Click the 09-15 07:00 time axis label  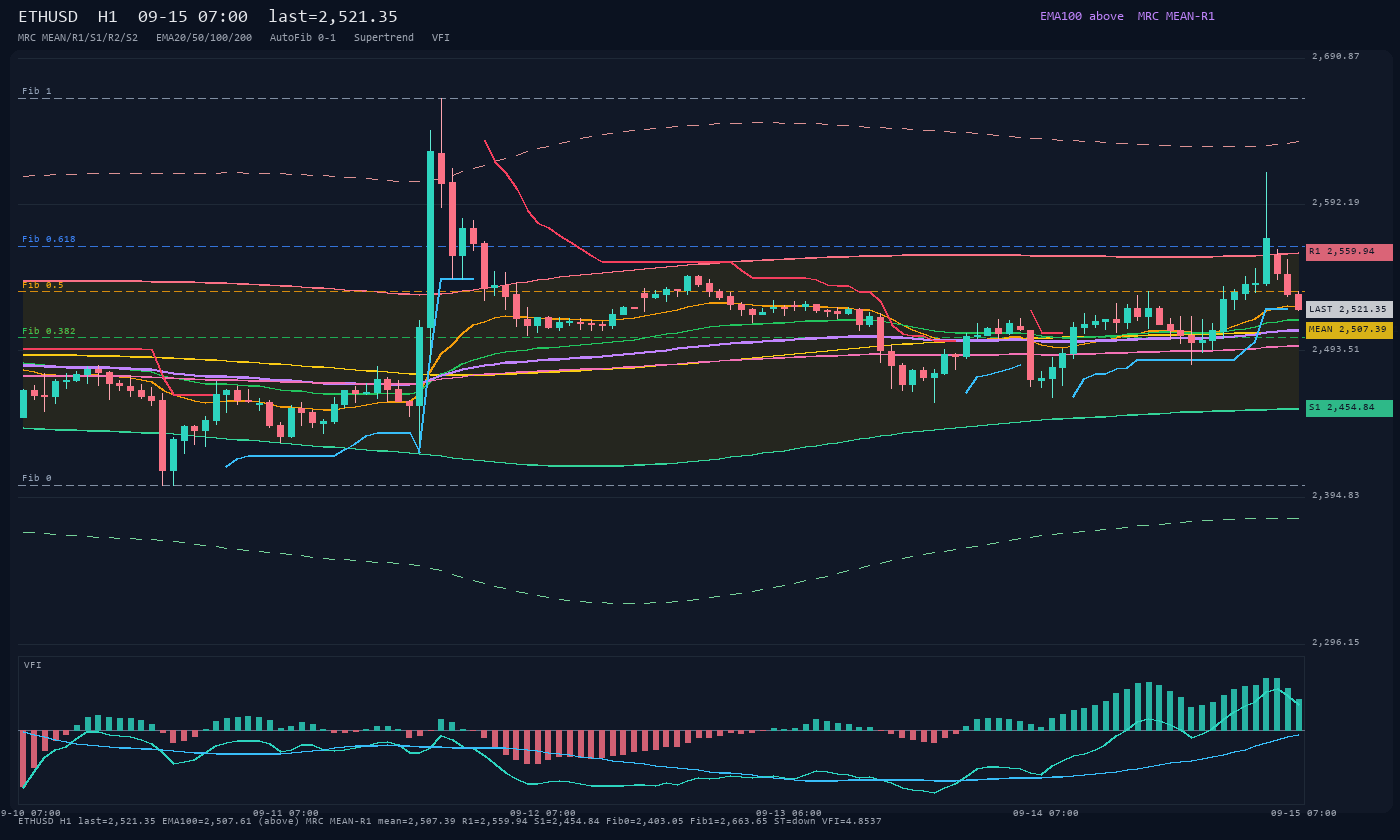pyautogui.click(x=1304, y=813)
